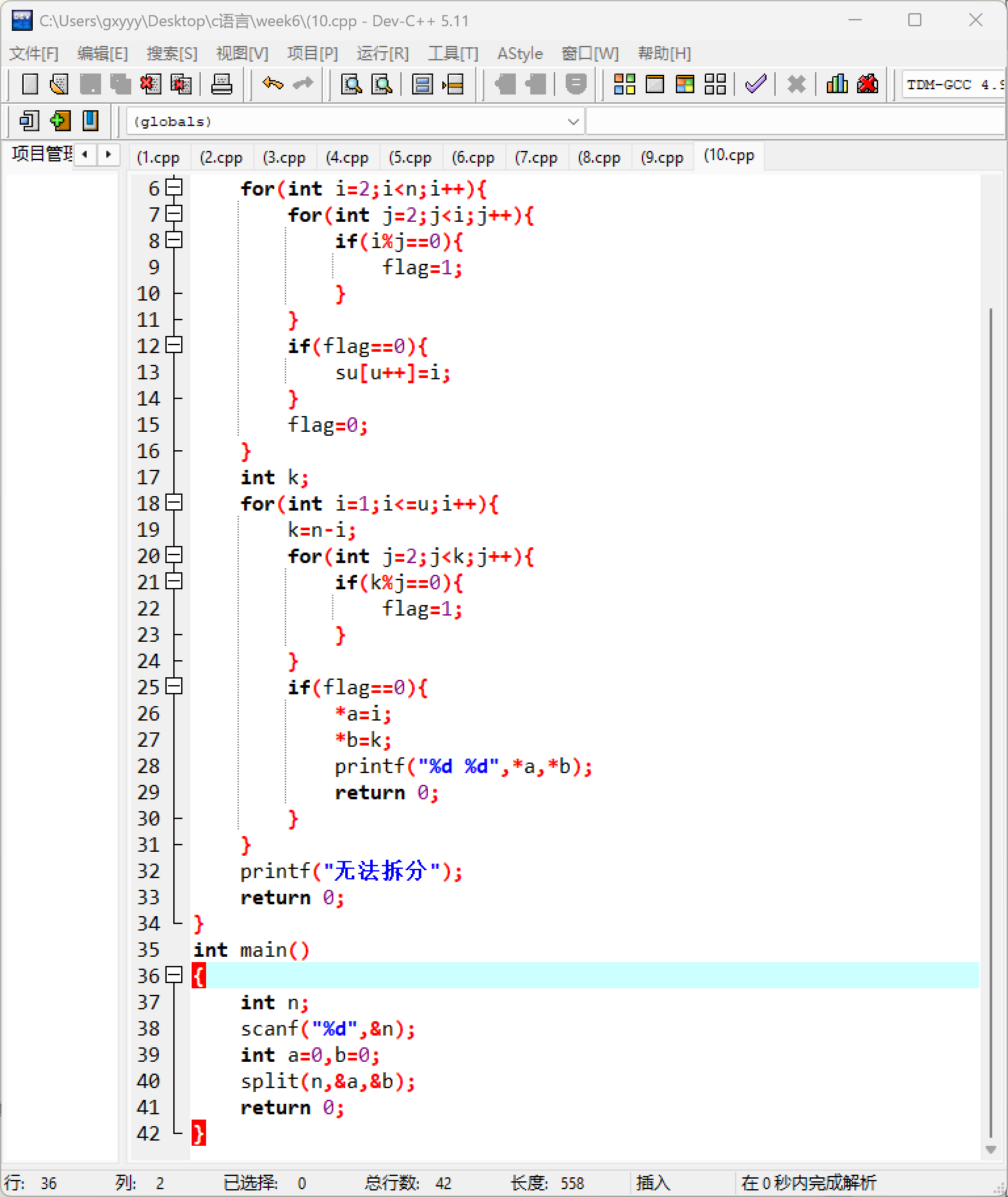Open the 窗口[W] menu
The image size is (1008, 1197).
(x=590, y=53)
